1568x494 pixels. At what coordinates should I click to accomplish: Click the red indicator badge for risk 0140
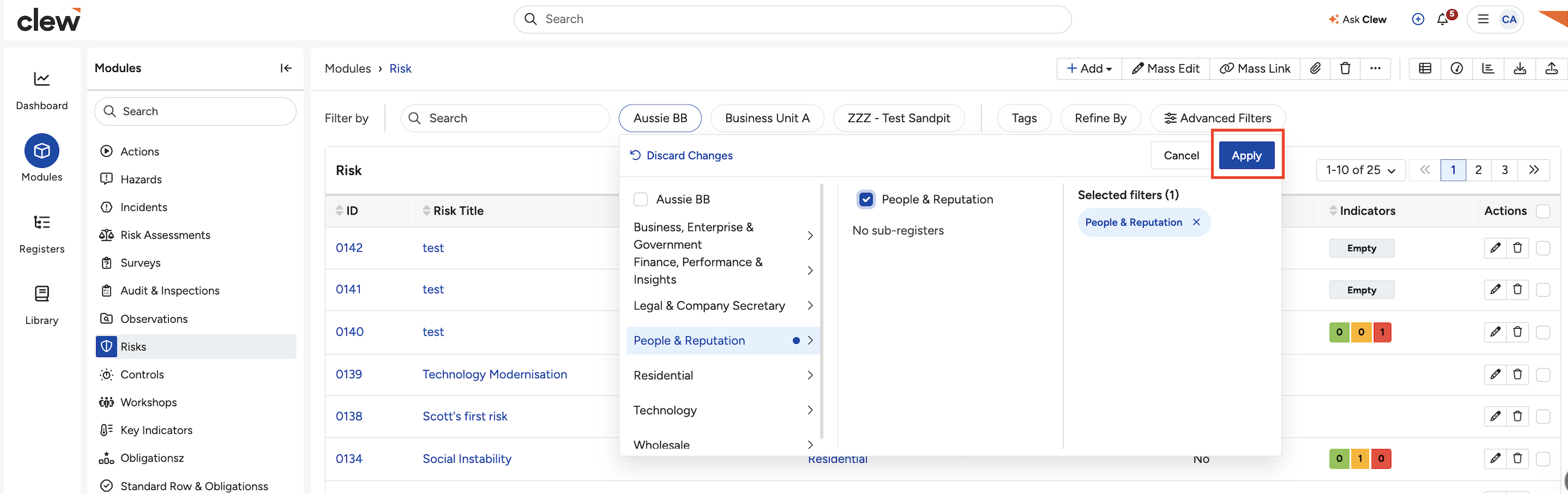pos(1382,332)
